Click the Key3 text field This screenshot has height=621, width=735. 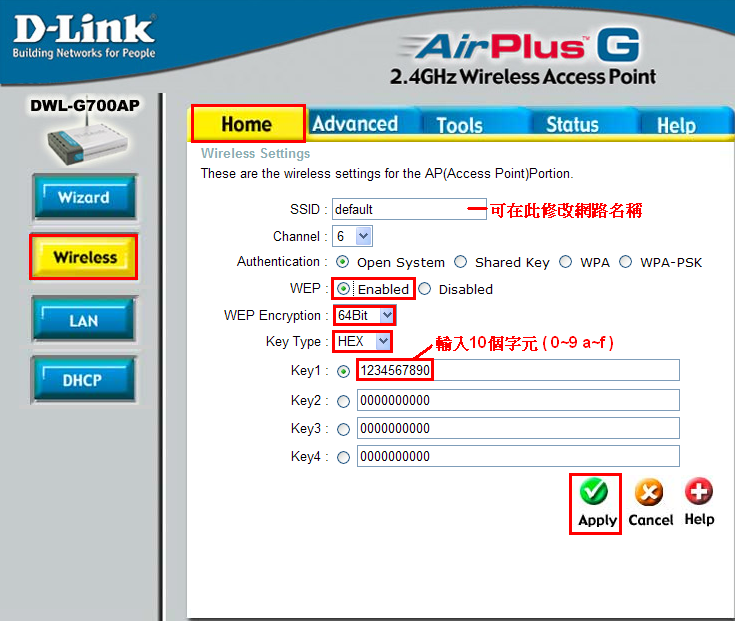point(518,428)
